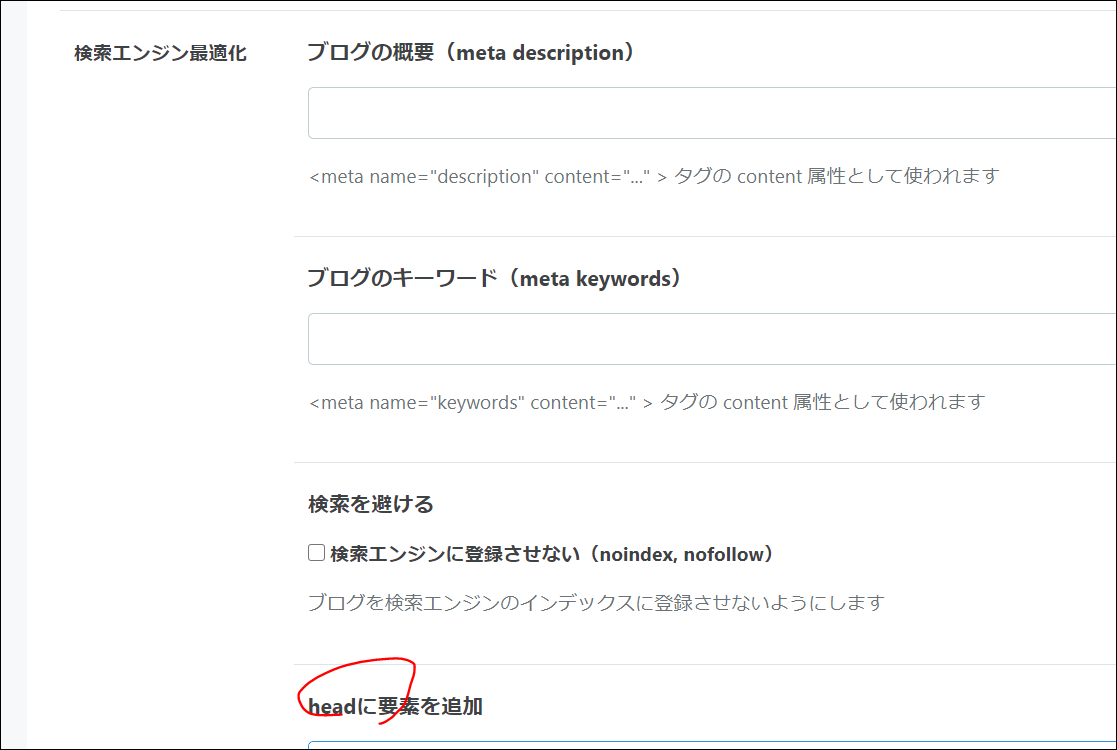Click the meta keywords helper text line
Image resolution: width=1117 pixels, height=750 pixels.
tap(645, 402)
